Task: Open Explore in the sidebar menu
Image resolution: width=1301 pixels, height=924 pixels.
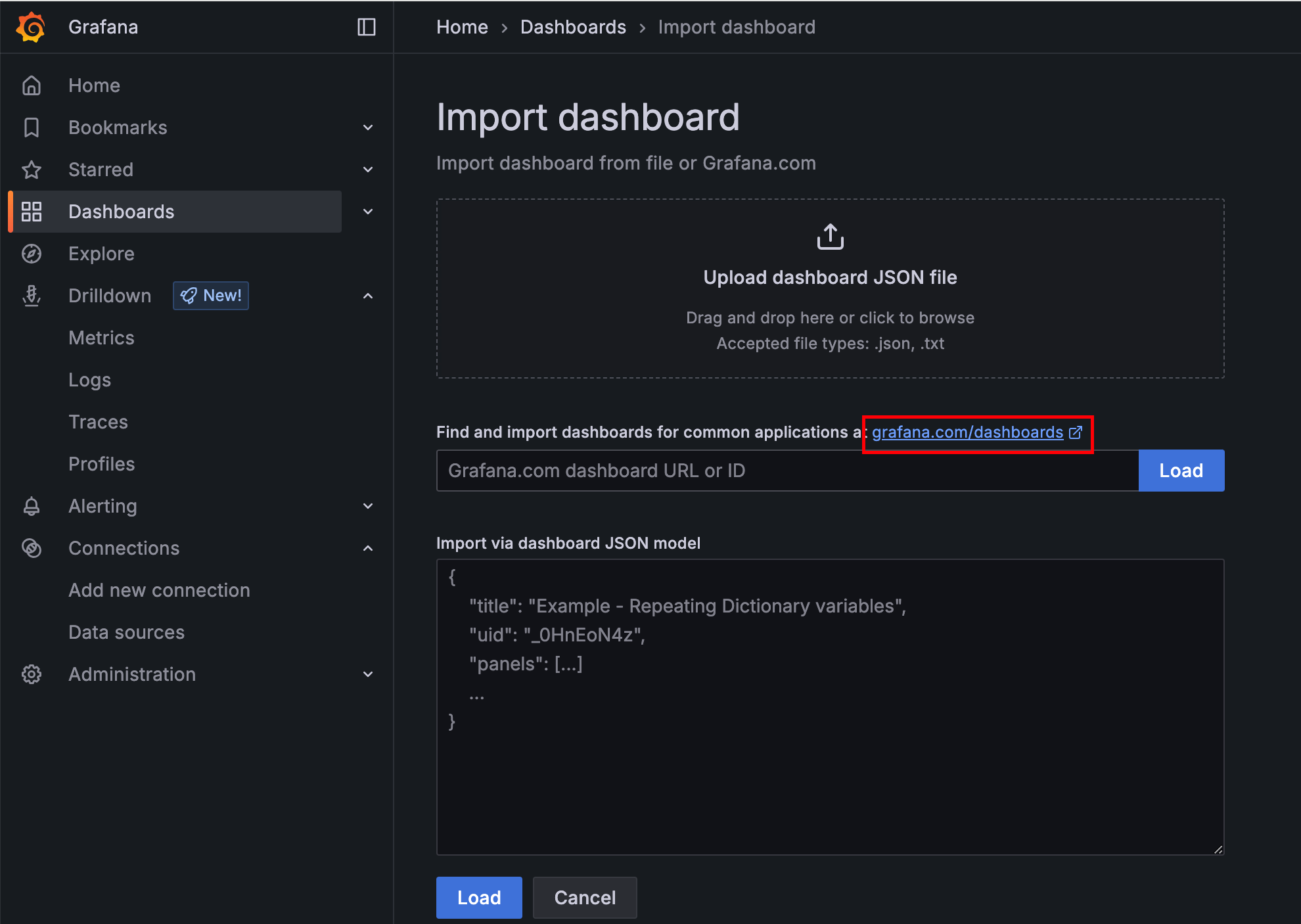Action: pos(101,254)
